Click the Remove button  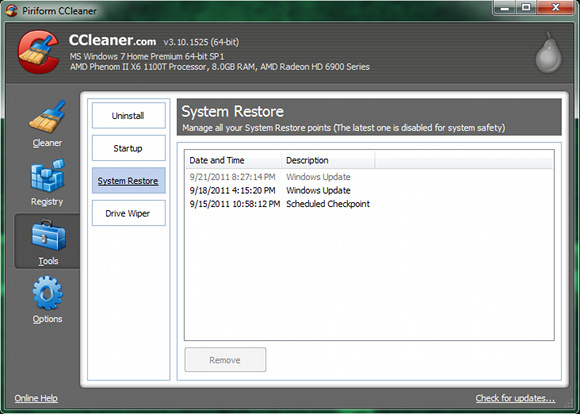225,360
